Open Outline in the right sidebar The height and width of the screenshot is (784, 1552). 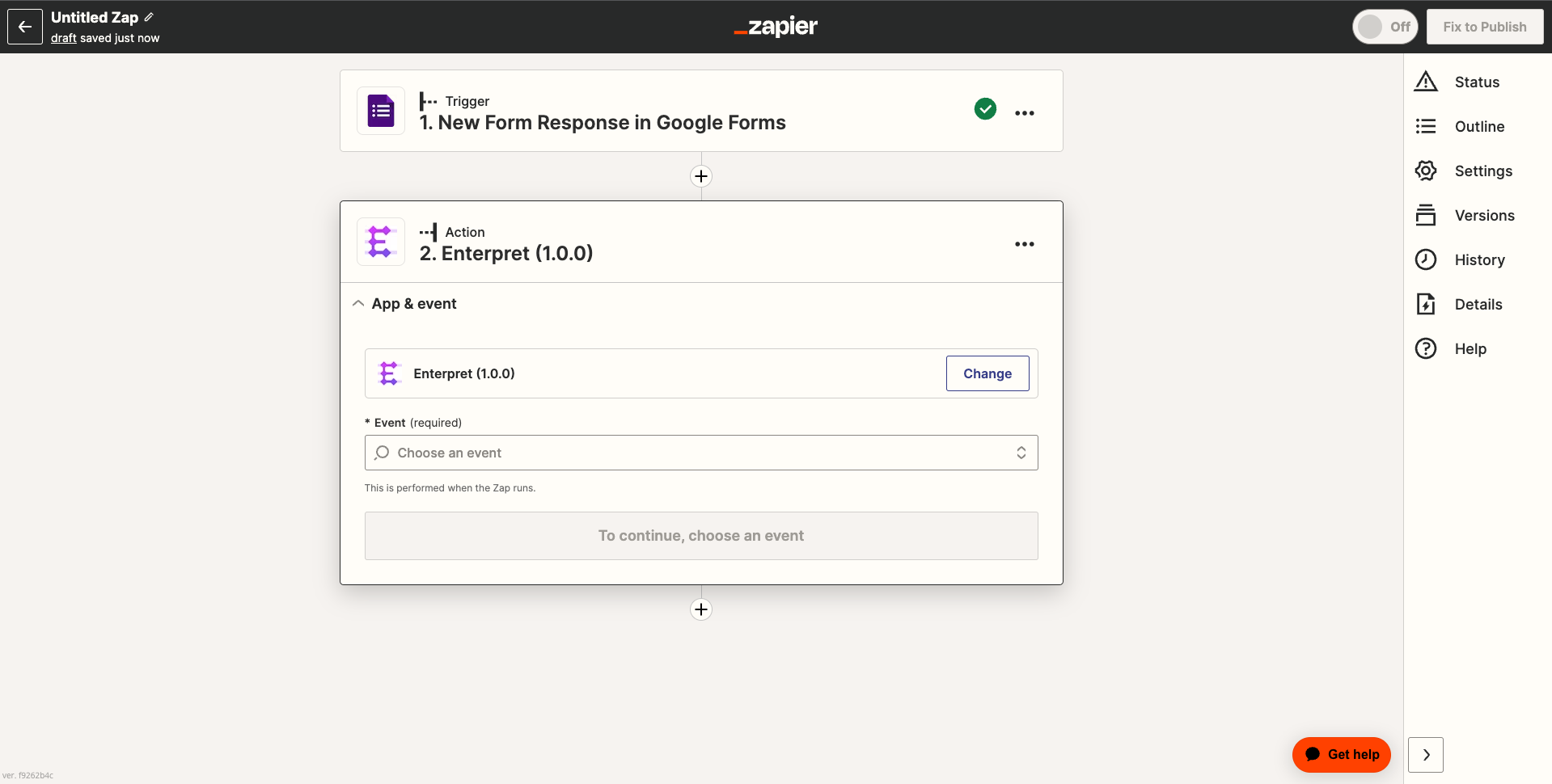tap(1478, 126)
